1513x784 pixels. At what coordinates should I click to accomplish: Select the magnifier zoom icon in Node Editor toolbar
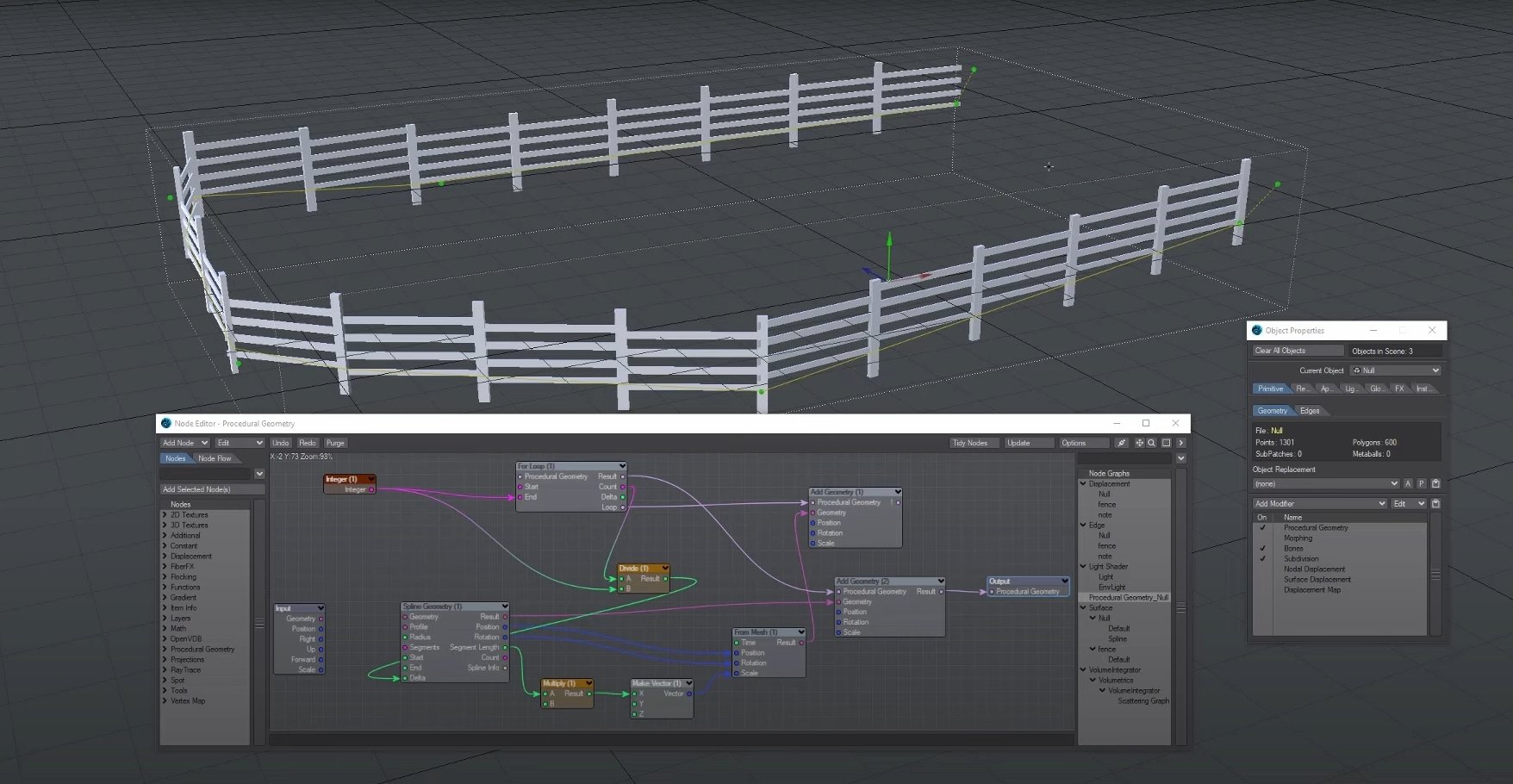(1152, 443)
